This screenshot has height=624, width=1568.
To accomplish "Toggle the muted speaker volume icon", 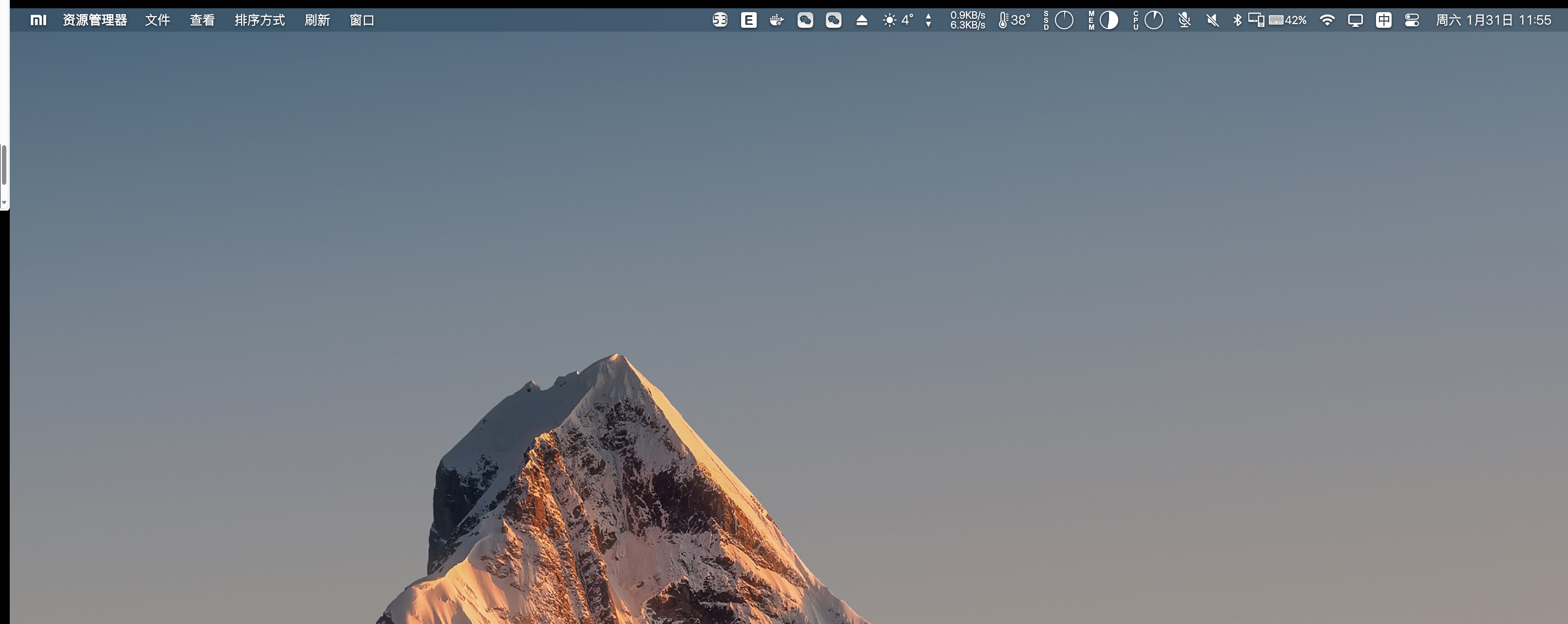I will 1212,20.
